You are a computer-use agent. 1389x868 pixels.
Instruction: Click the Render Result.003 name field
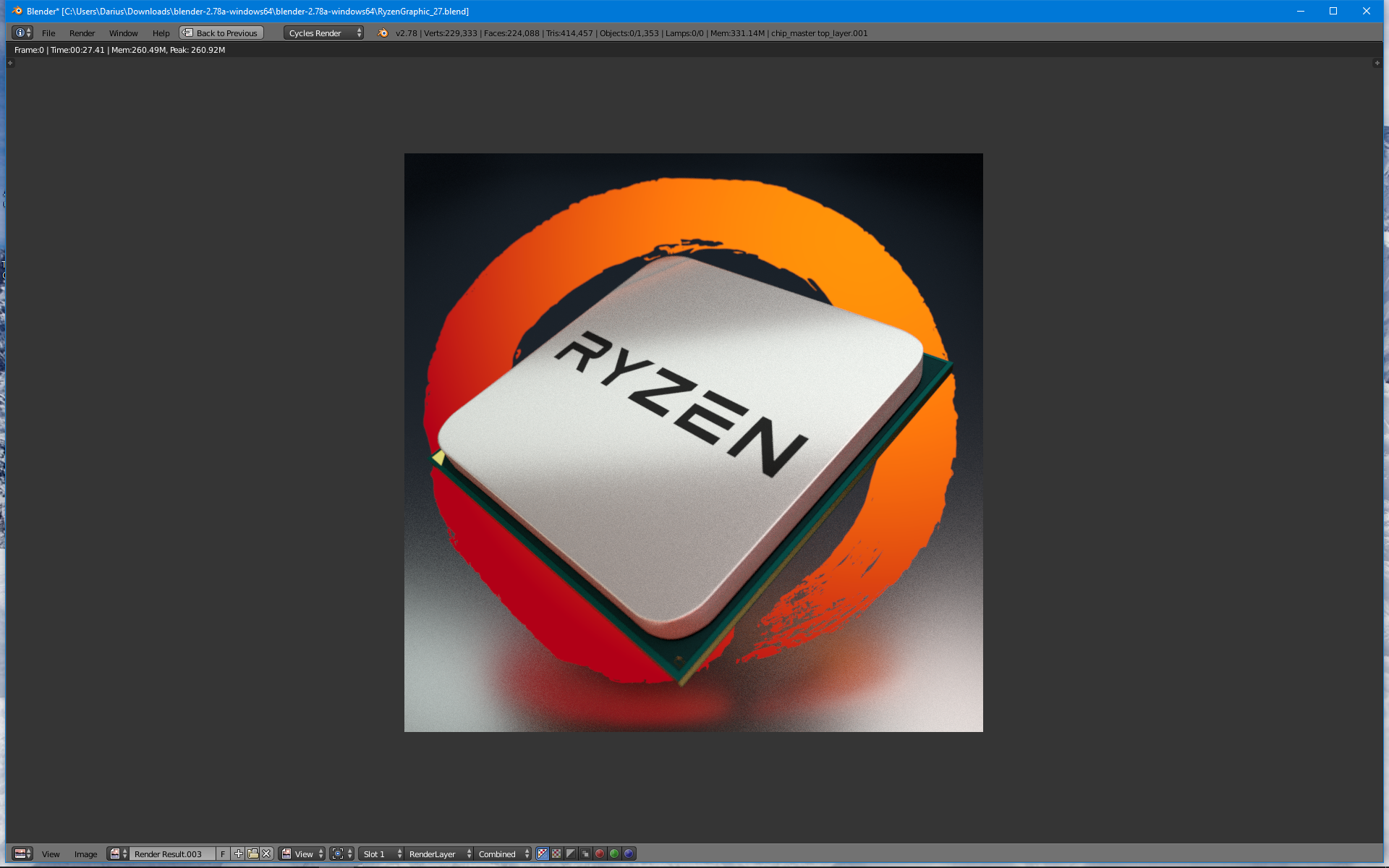point(172,854)
